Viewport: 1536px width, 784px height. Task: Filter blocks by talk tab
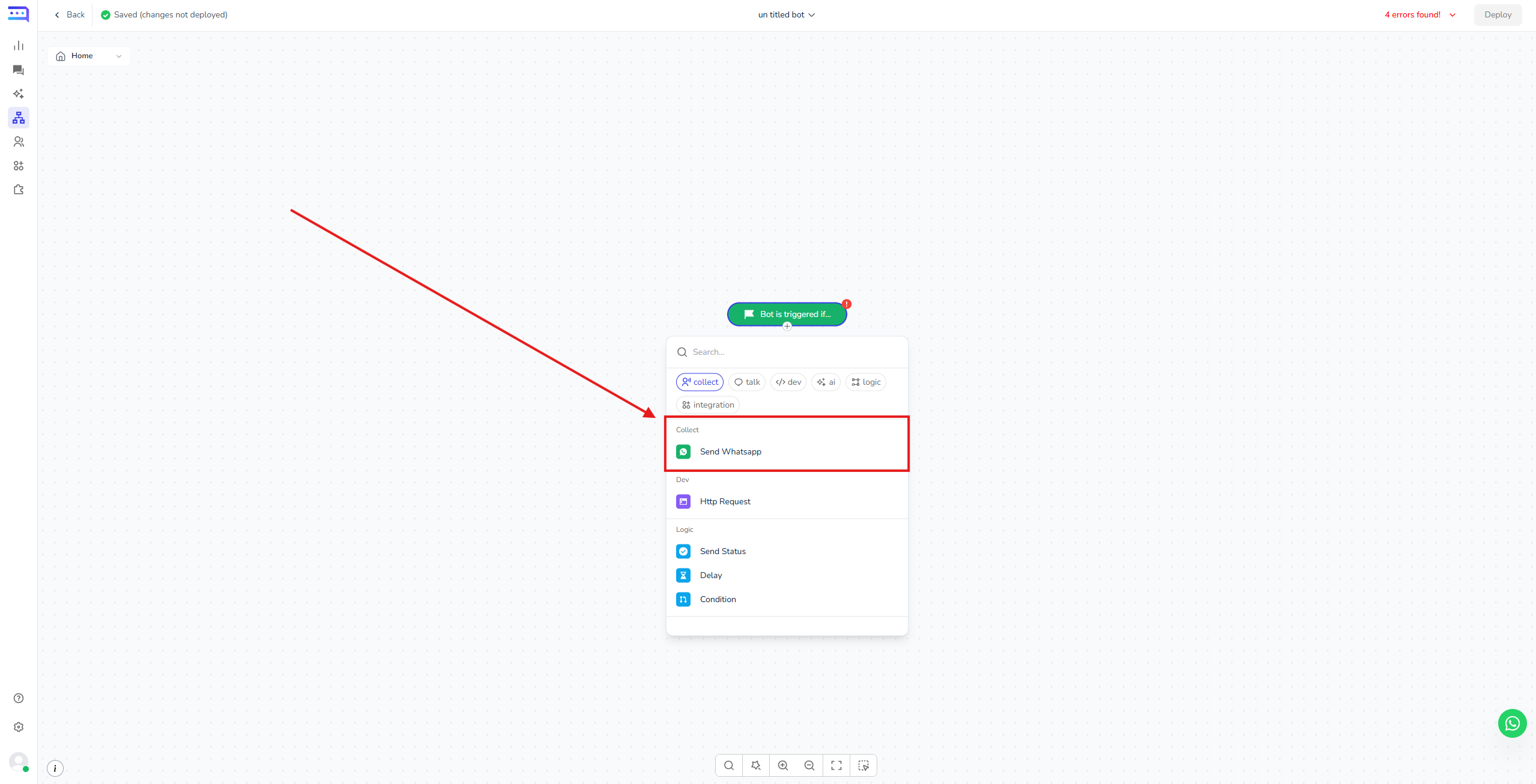(x=747, y=382)
